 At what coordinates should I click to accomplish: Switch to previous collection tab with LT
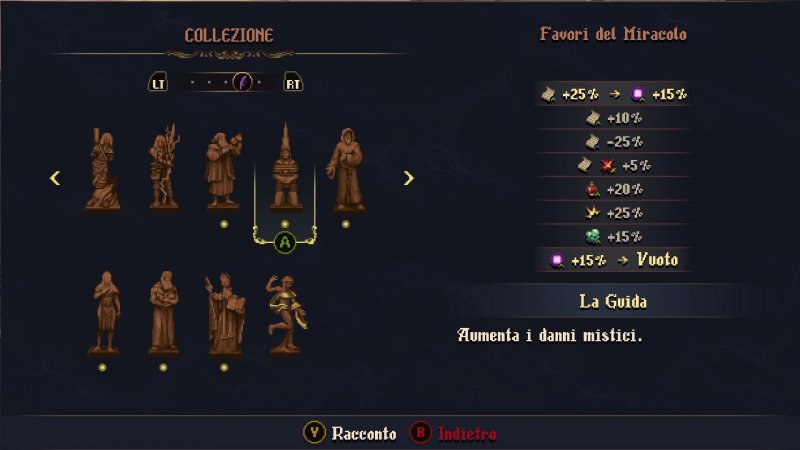click(158, 83)
